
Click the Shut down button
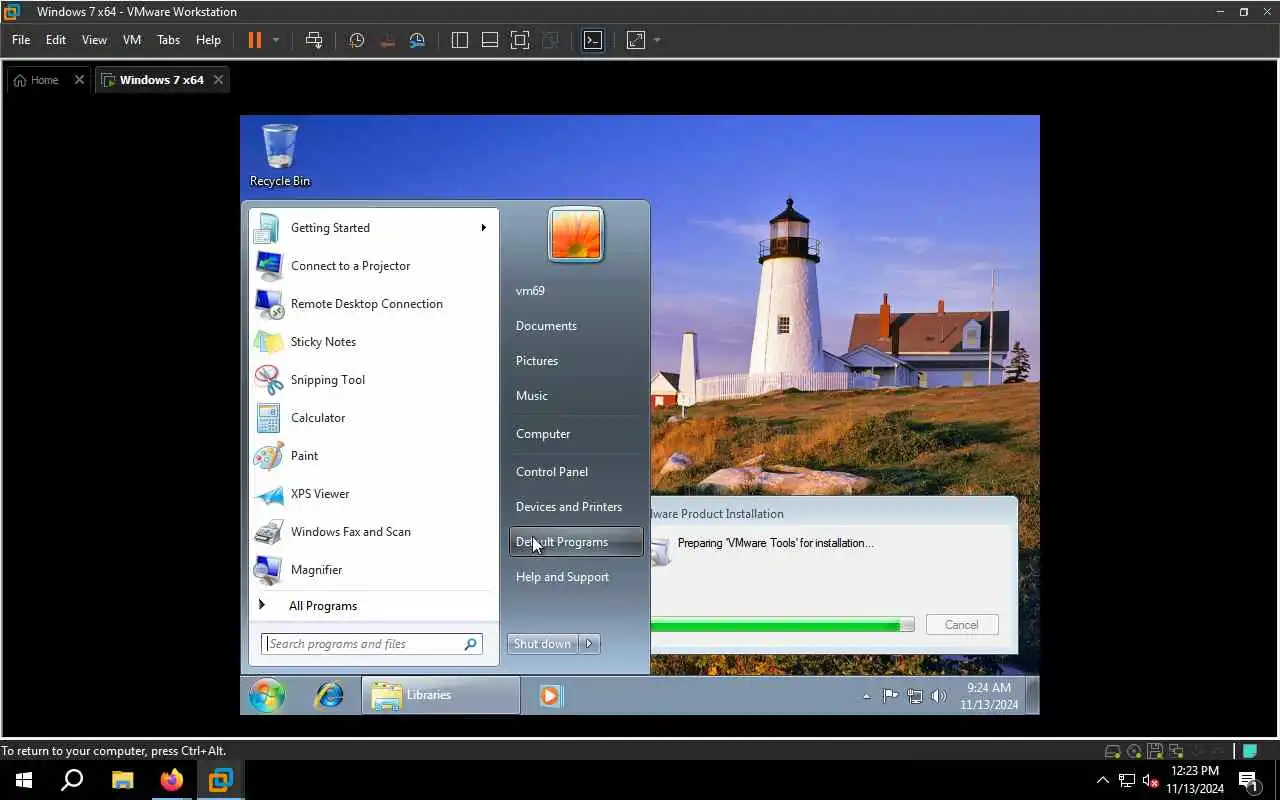(542, 644)
